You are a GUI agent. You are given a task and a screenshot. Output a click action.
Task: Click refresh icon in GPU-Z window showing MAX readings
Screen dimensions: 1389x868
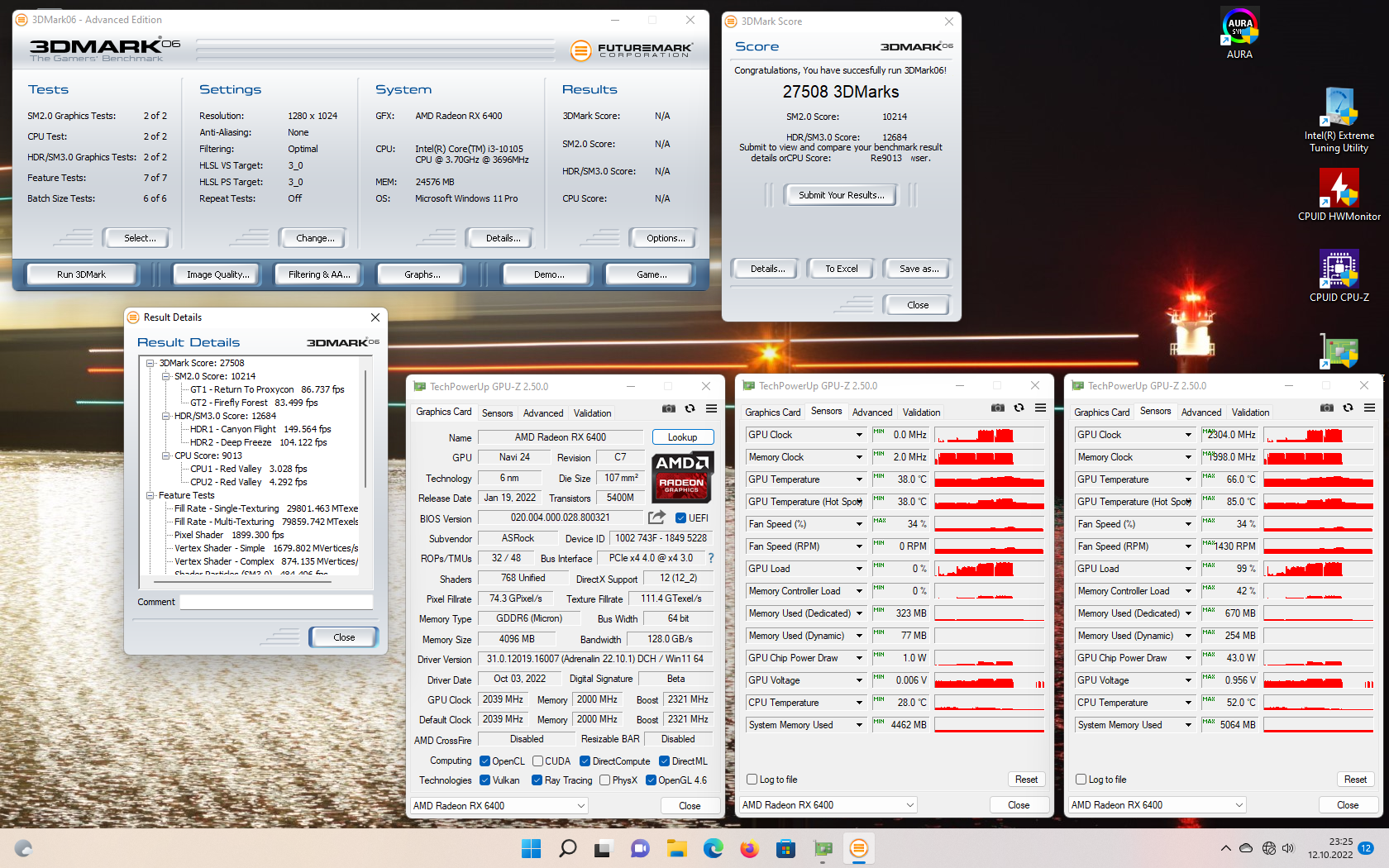tap(1348, 408)
